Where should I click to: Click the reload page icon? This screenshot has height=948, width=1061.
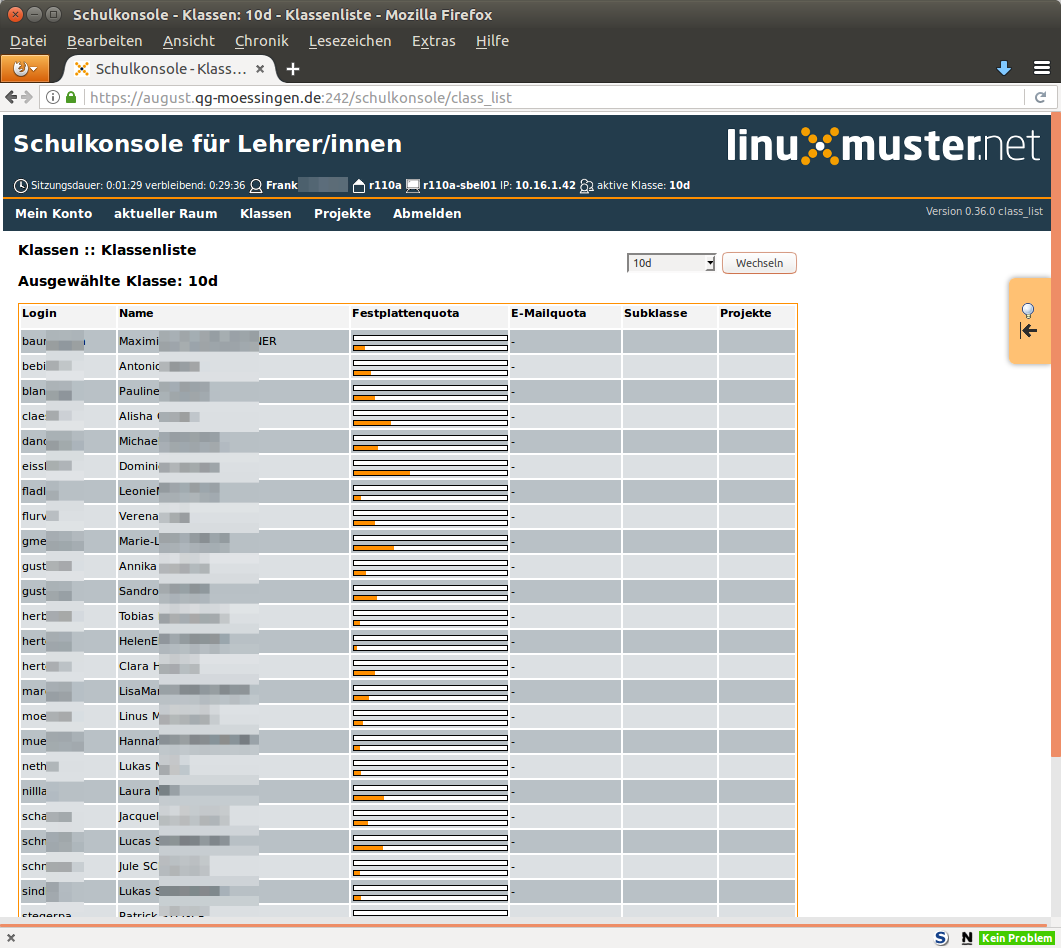1040,98
